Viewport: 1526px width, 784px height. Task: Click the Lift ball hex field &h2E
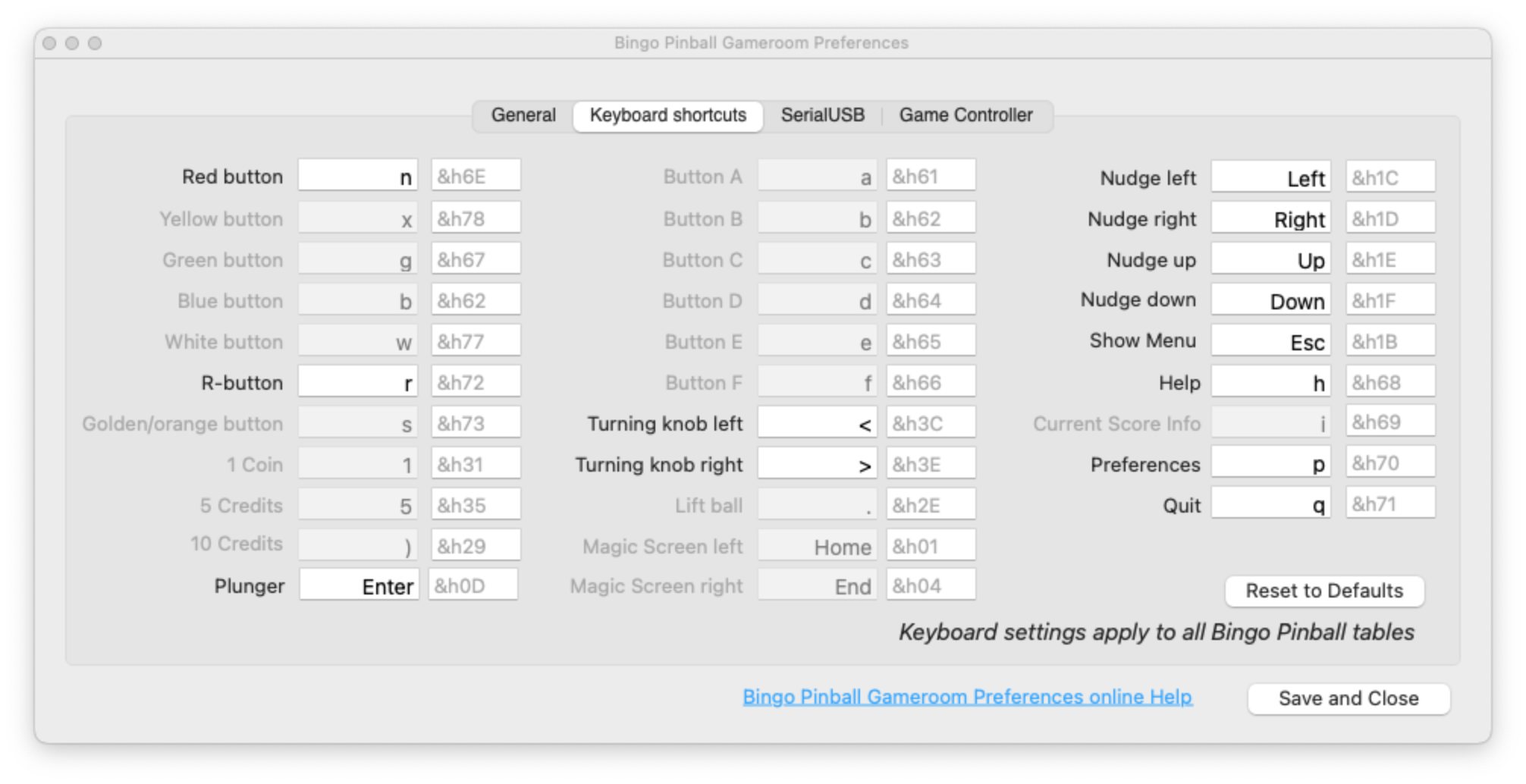pos(931,504)
